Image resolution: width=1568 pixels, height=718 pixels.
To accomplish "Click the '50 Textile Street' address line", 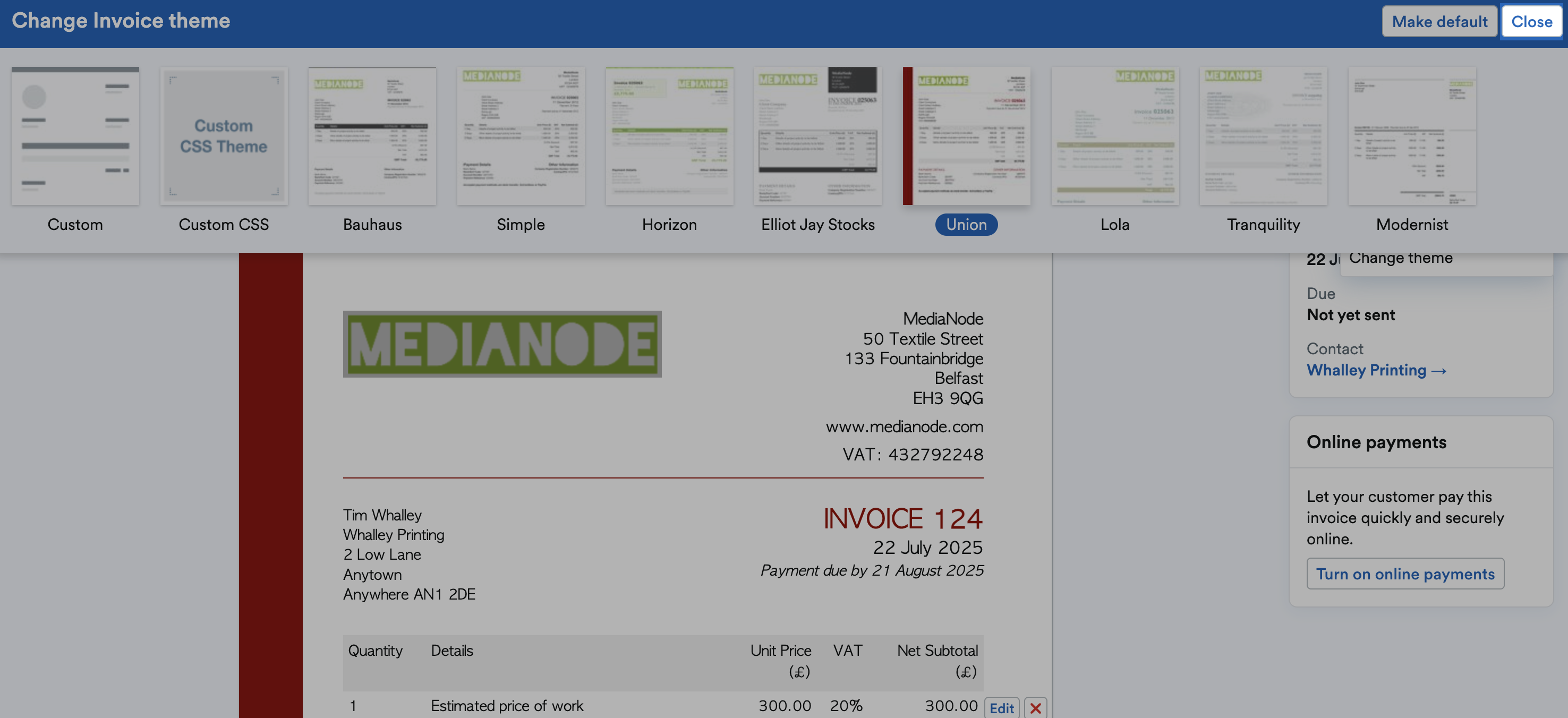I will point(923,338).
